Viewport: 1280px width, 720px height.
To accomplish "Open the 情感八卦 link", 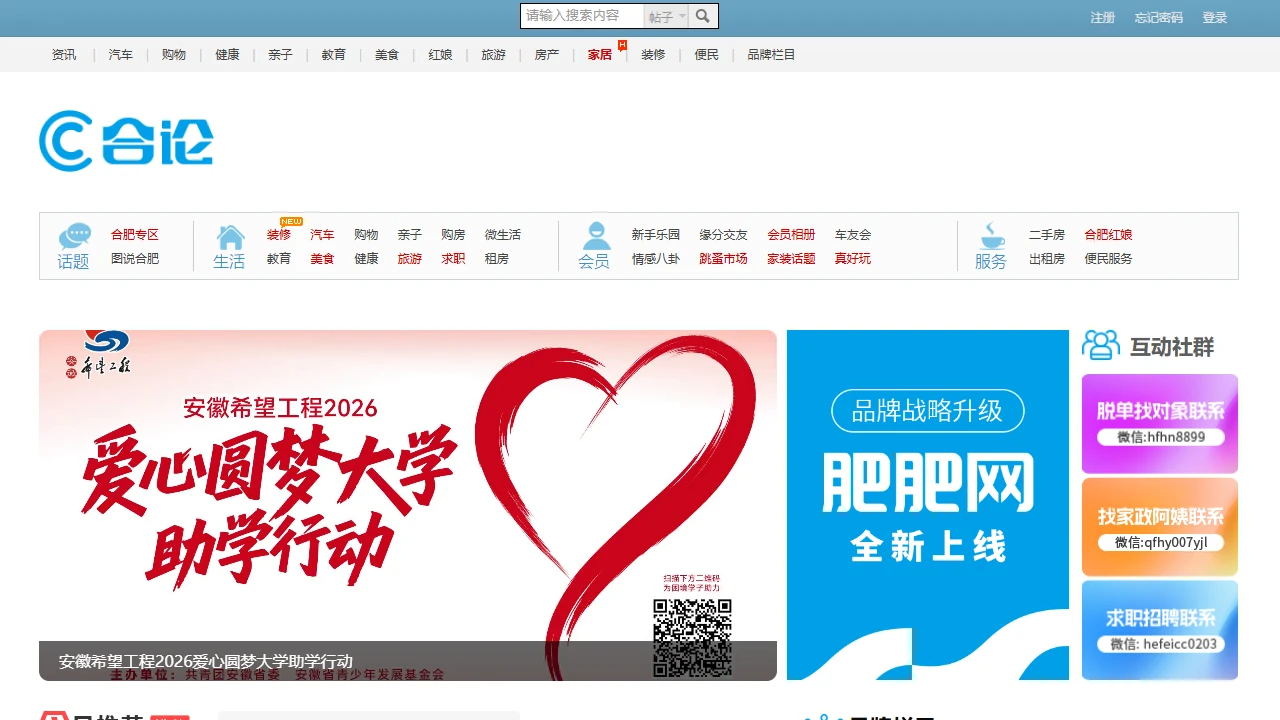I will pos(656,259).
